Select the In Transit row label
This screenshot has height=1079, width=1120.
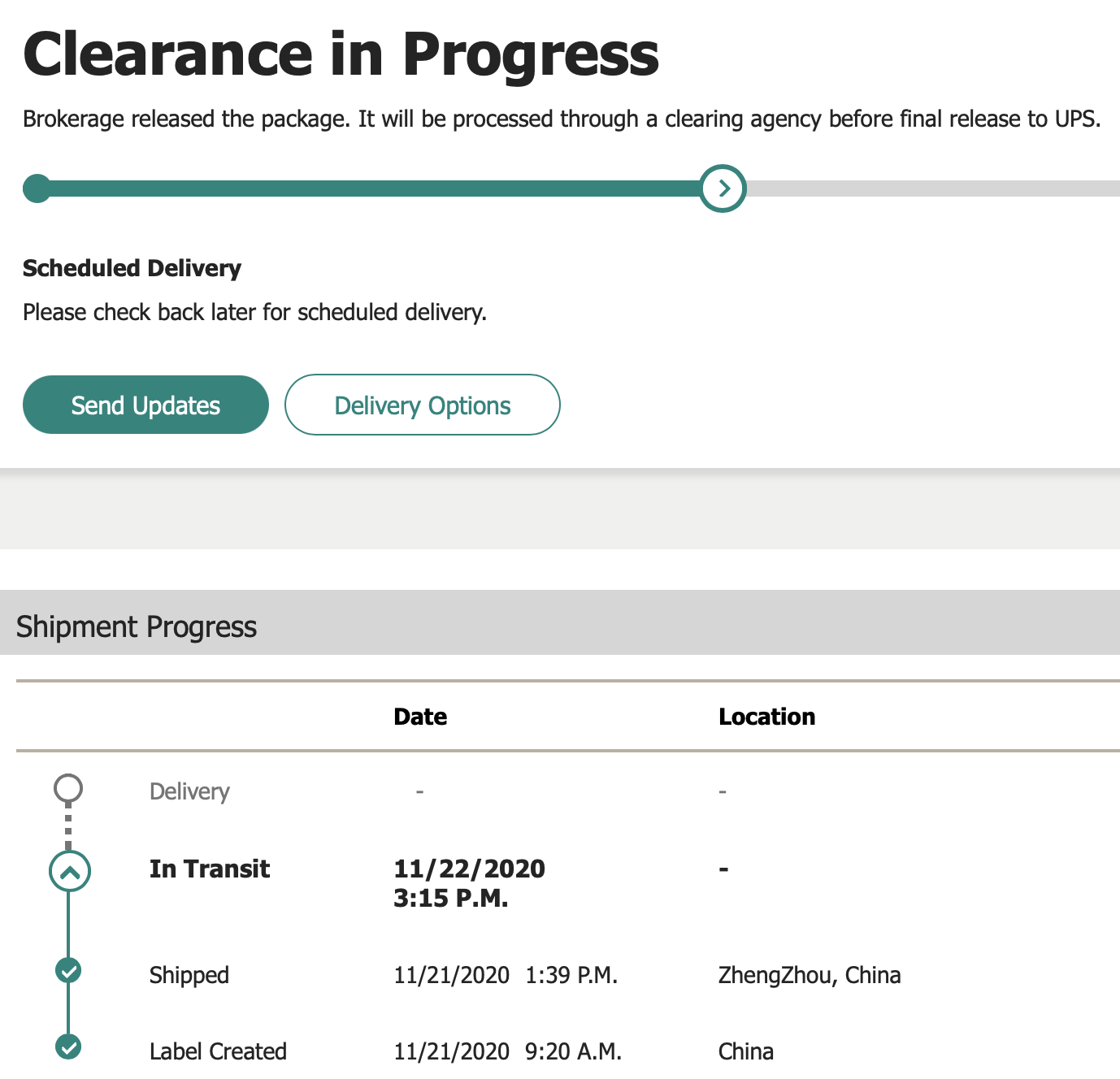(210, 869)
